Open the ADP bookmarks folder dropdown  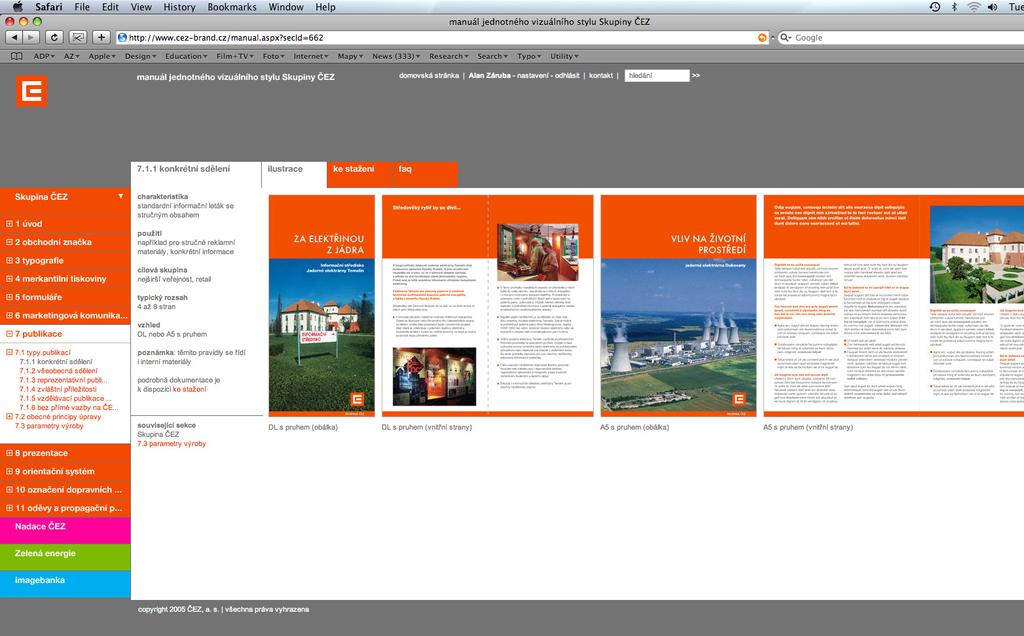[x=43, y=56]
